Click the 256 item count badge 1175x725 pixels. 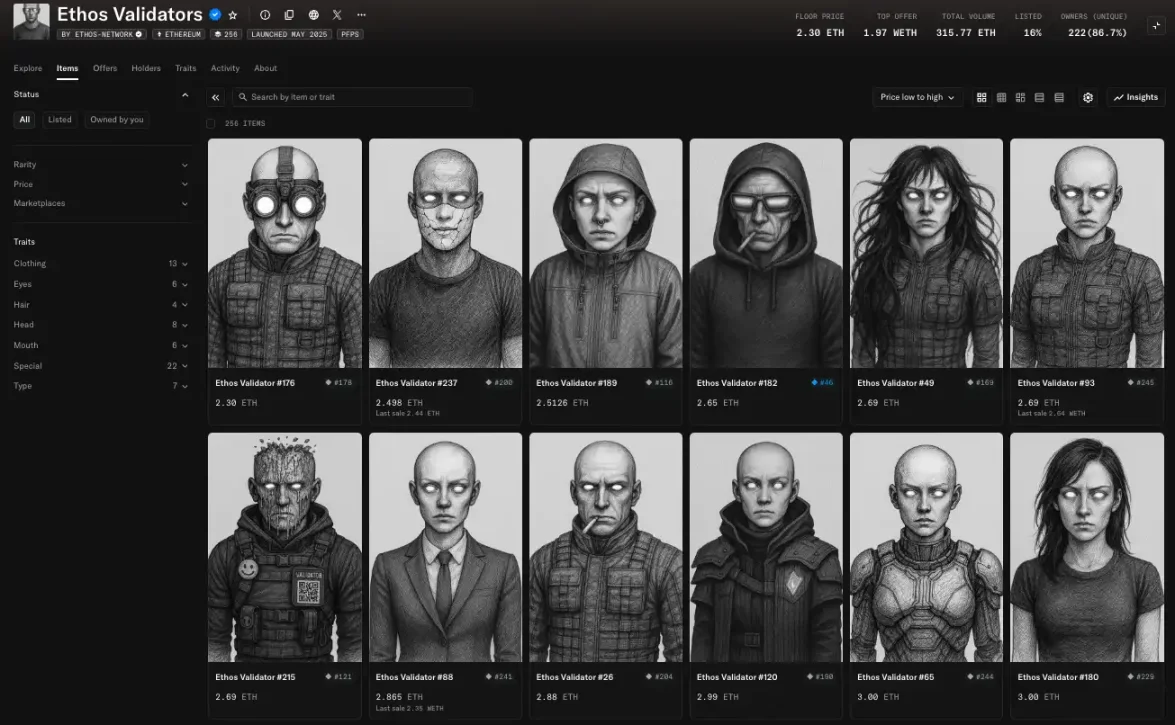click(x=226, y=34)
